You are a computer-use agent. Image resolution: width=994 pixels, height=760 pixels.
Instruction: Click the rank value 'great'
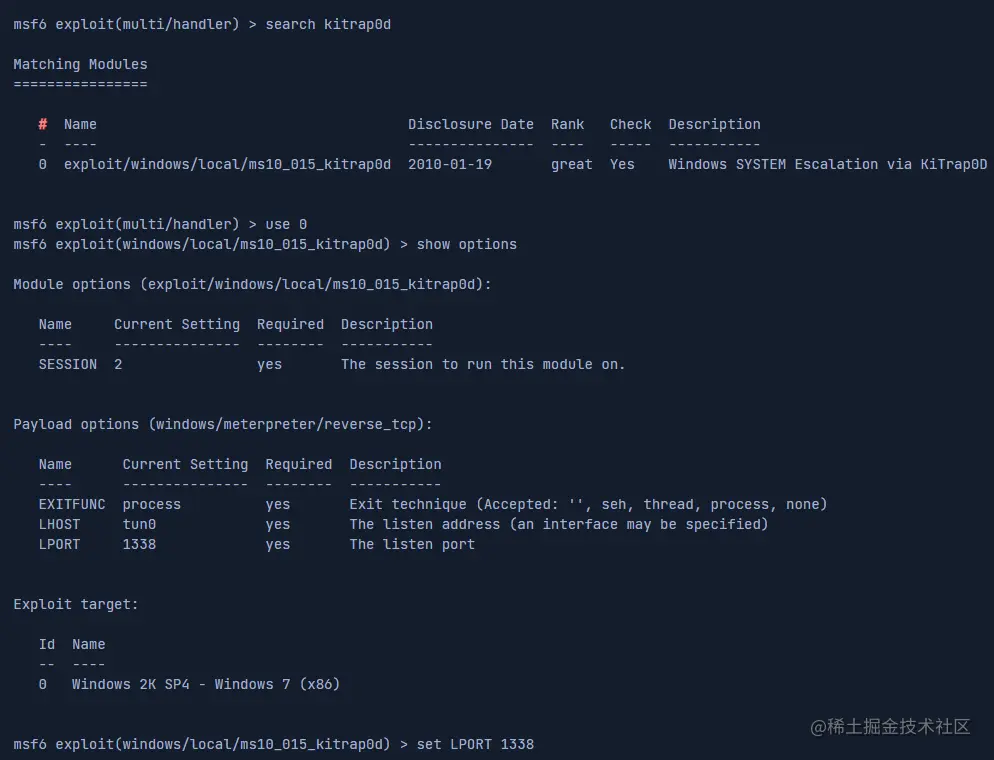(571, 165)
